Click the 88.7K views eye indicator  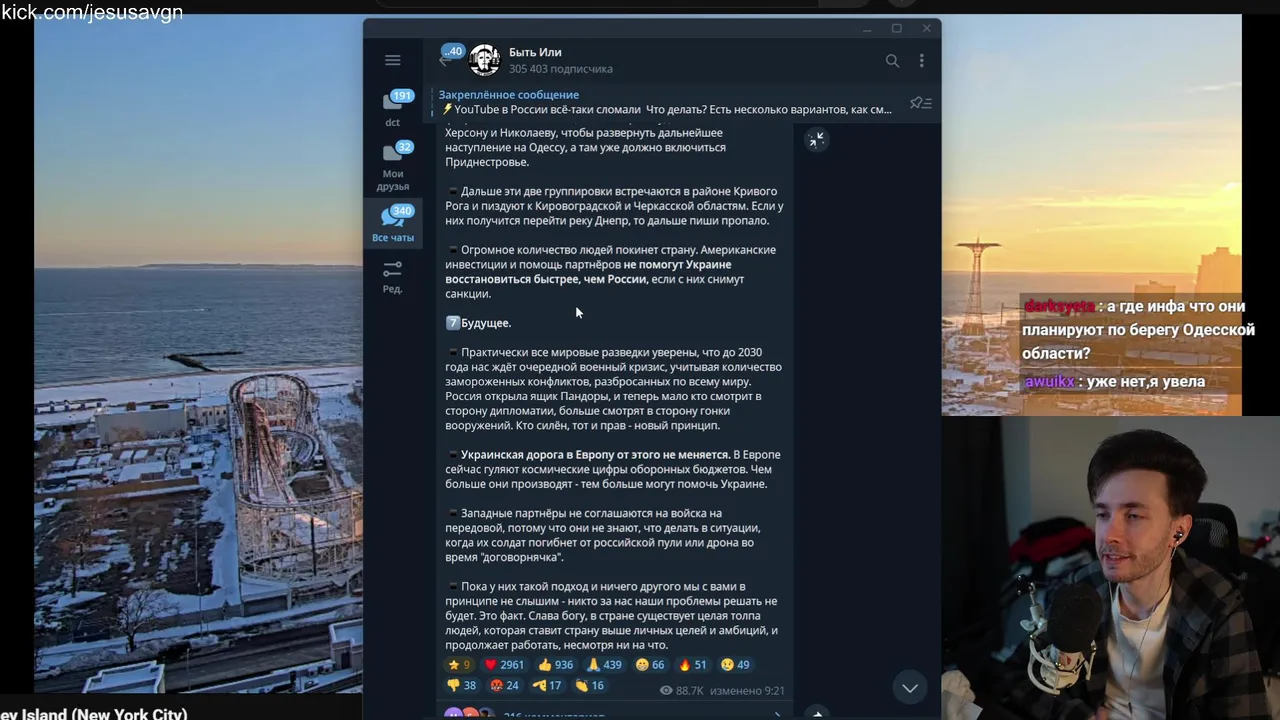coord(682,690)
